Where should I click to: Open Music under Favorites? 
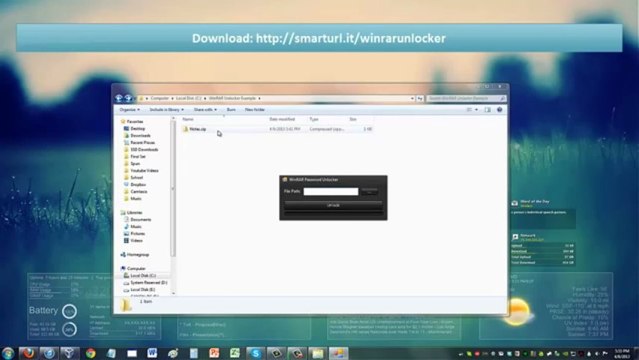[136, 199]
